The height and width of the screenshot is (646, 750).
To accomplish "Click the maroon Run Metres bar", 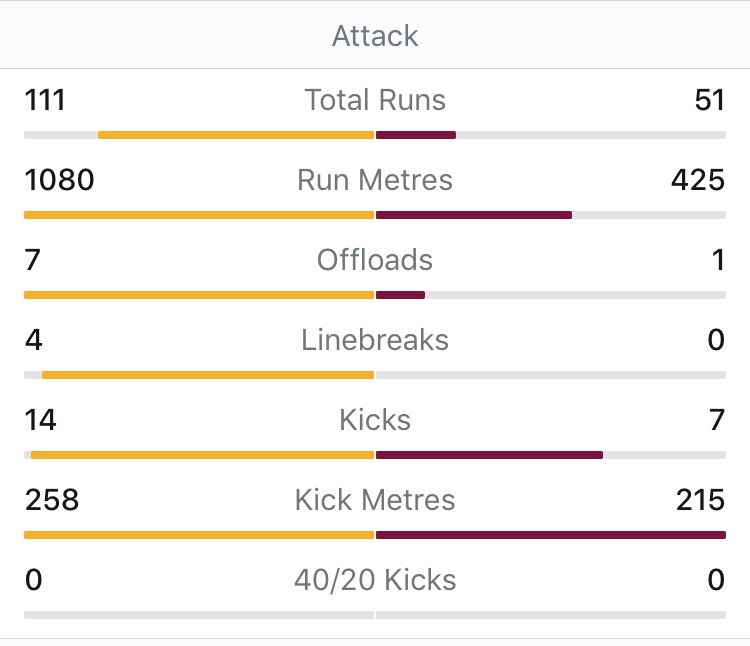I will pyautogui.click(x=474, y=215).
